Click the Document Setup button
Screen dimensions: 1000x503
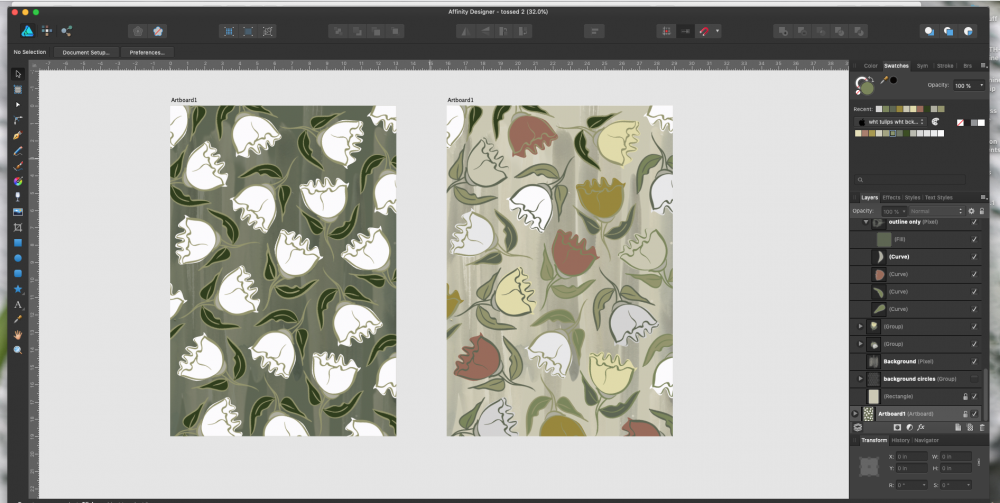(86, 52)
